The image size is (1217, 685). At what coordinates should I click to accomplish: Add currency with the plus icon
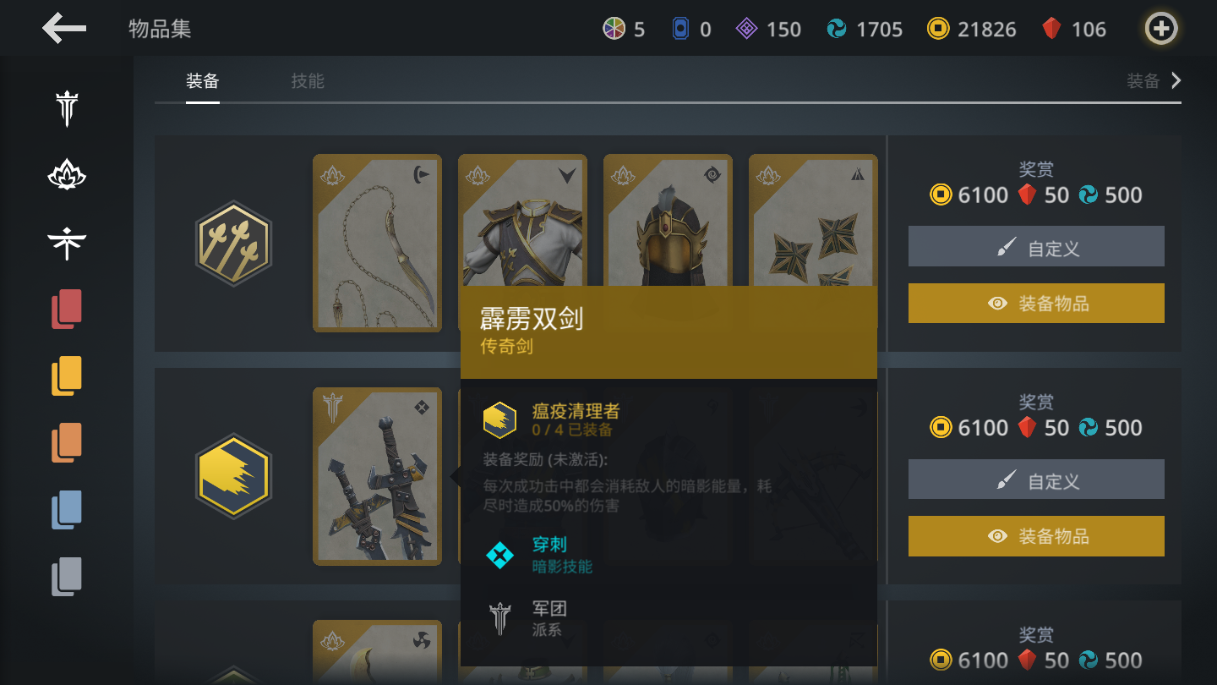[1160, 29]
